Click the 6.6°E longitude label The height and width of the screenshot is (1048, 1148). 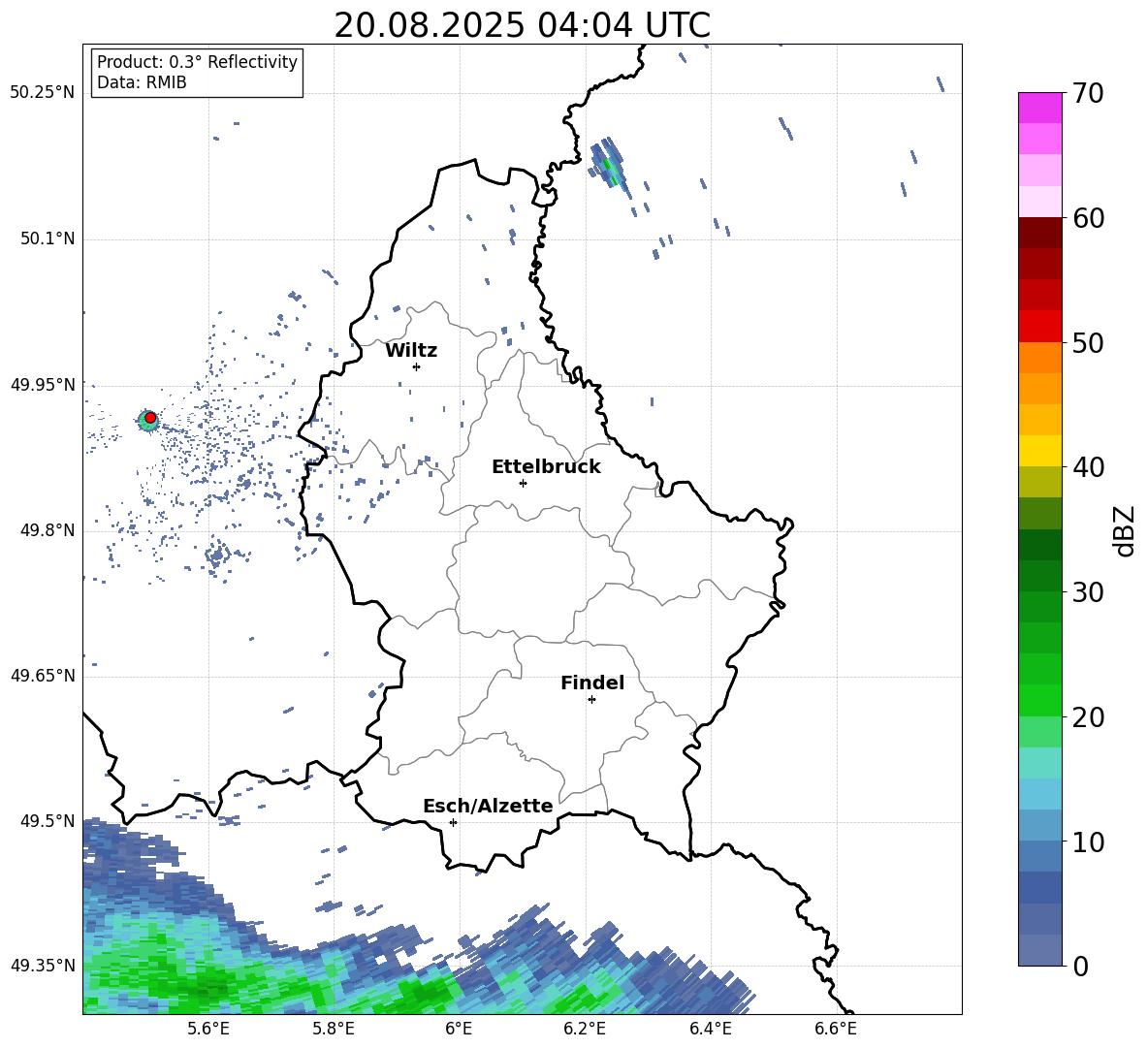[836, 1029]
